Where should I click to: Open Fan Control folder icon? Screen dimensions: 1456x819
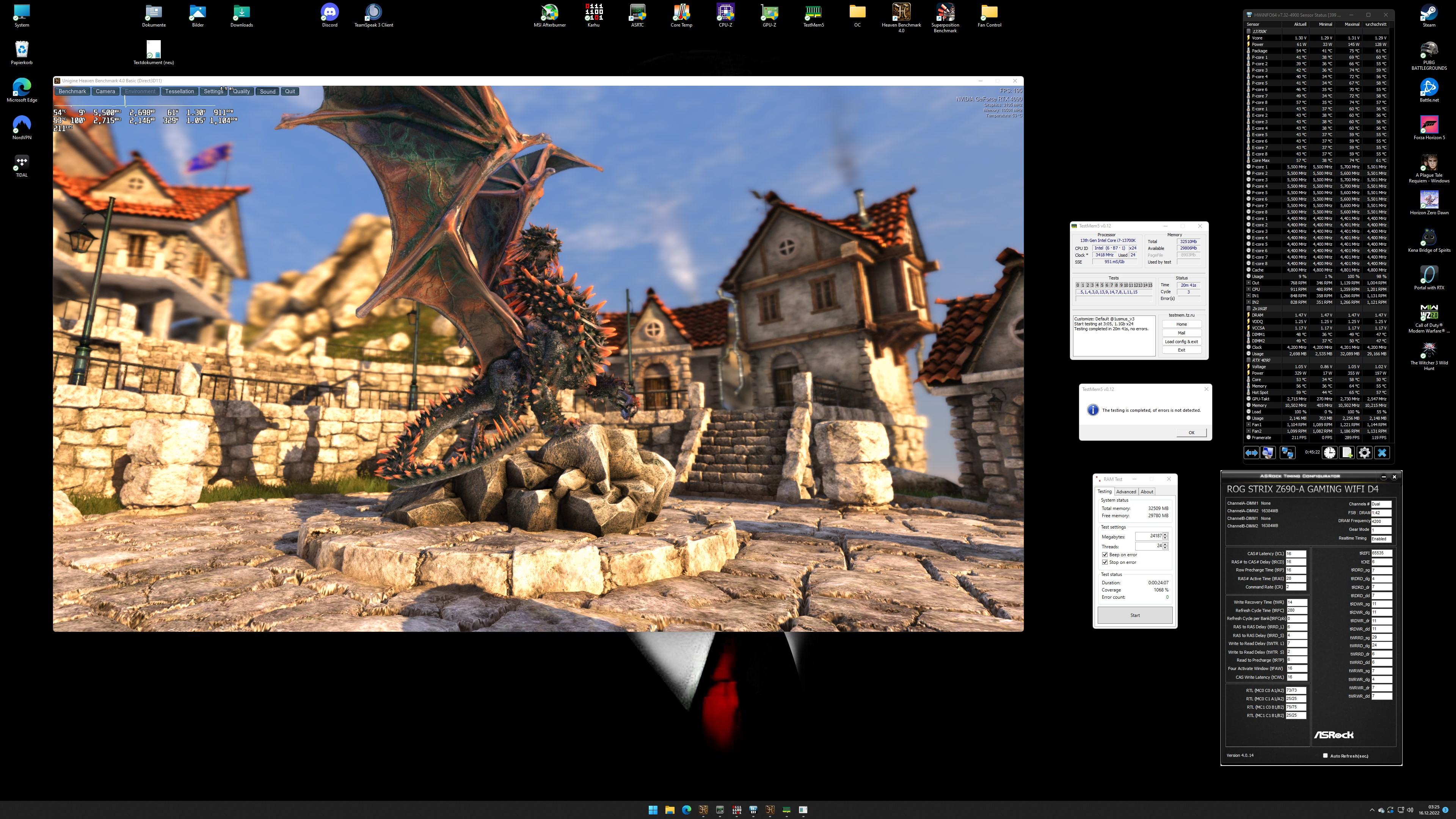coord(989,16)
